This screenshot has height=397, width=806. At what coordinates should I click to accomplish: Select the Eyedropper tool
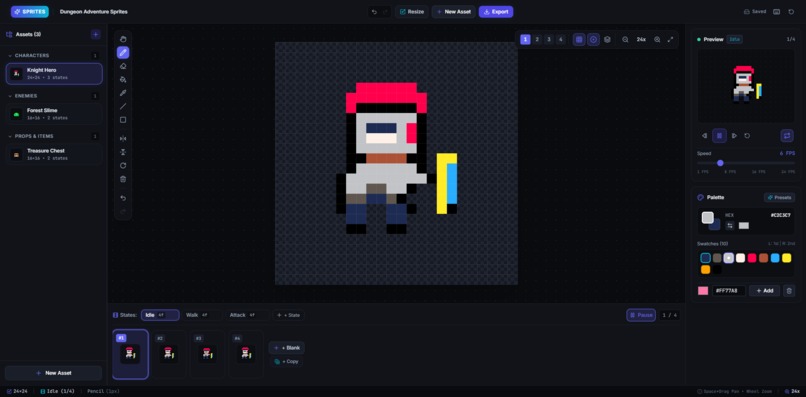123,93
